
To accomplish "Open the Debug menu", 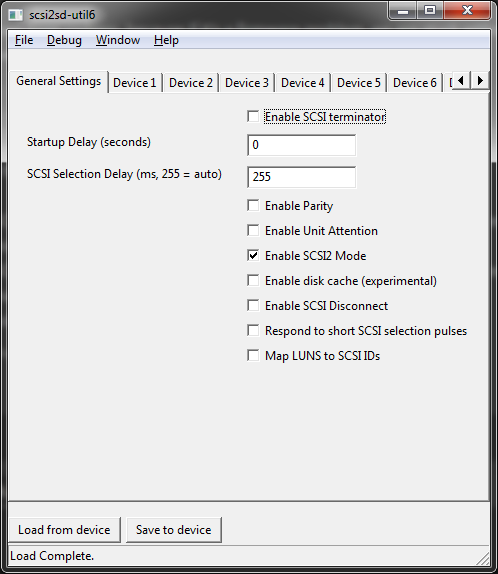I will pos(64,40).
